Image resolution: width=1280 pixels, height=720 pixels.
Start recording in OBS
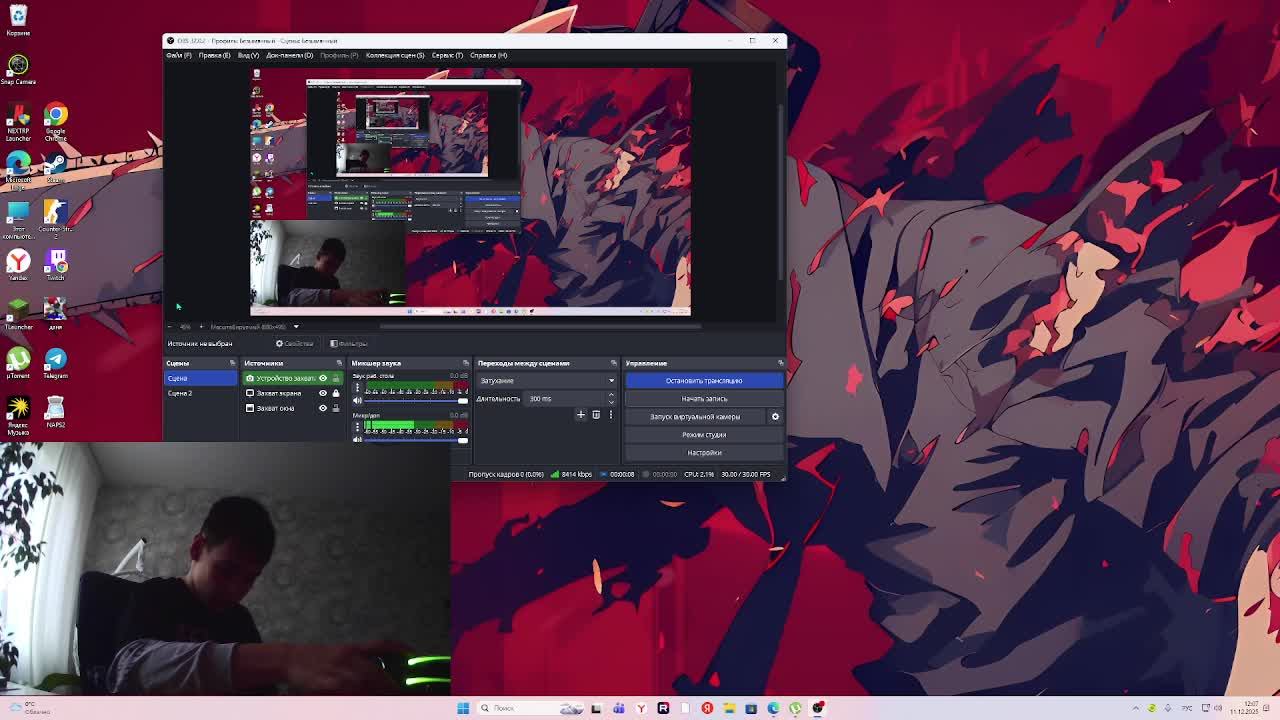tap(704, 398)
